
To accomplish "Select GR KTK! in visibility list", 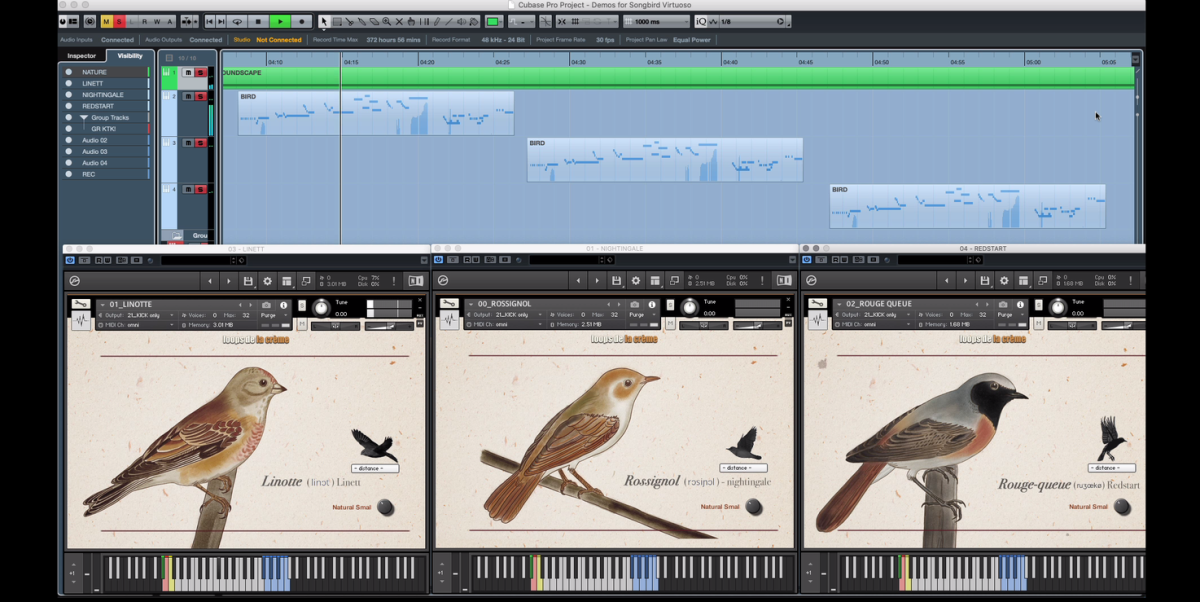I will pyautogui.click(x=105, y=129).
